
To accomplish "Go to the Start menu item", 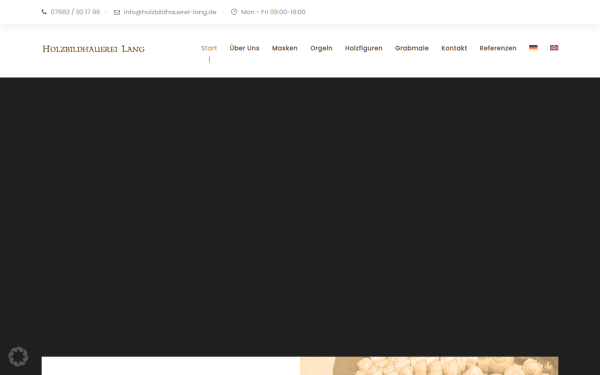I will click(x=209, y=48).
